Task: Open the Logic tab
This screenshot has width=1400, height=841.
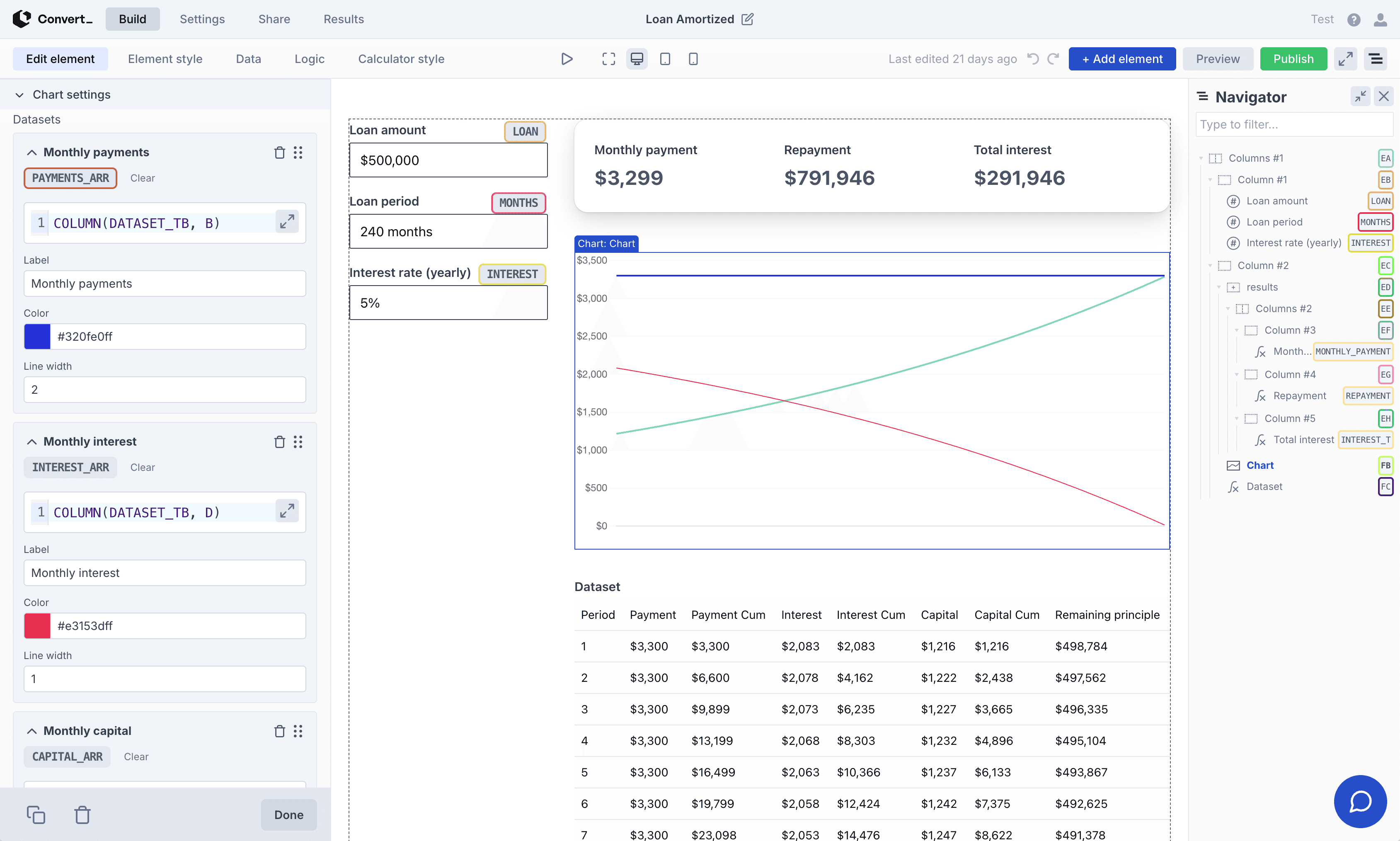Action: pos(309,58)
